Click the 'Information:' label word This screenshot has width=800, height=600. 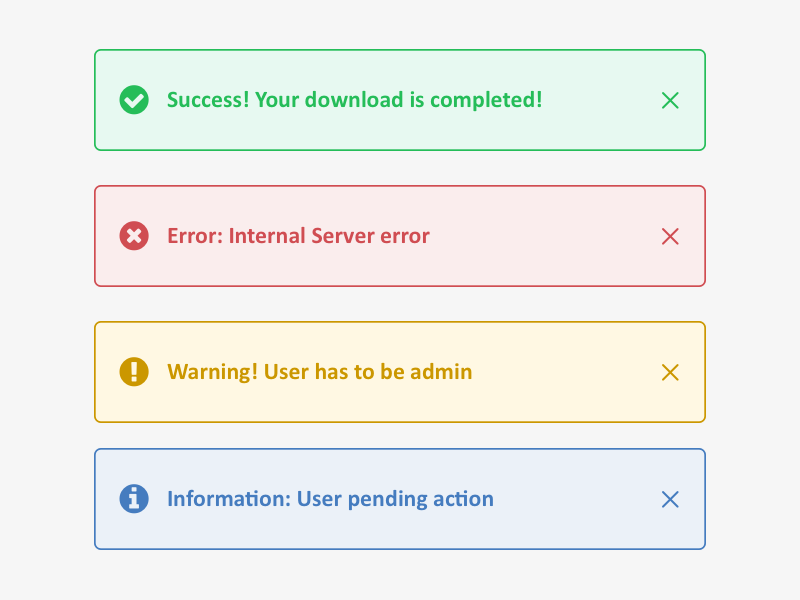pos(229,499)
